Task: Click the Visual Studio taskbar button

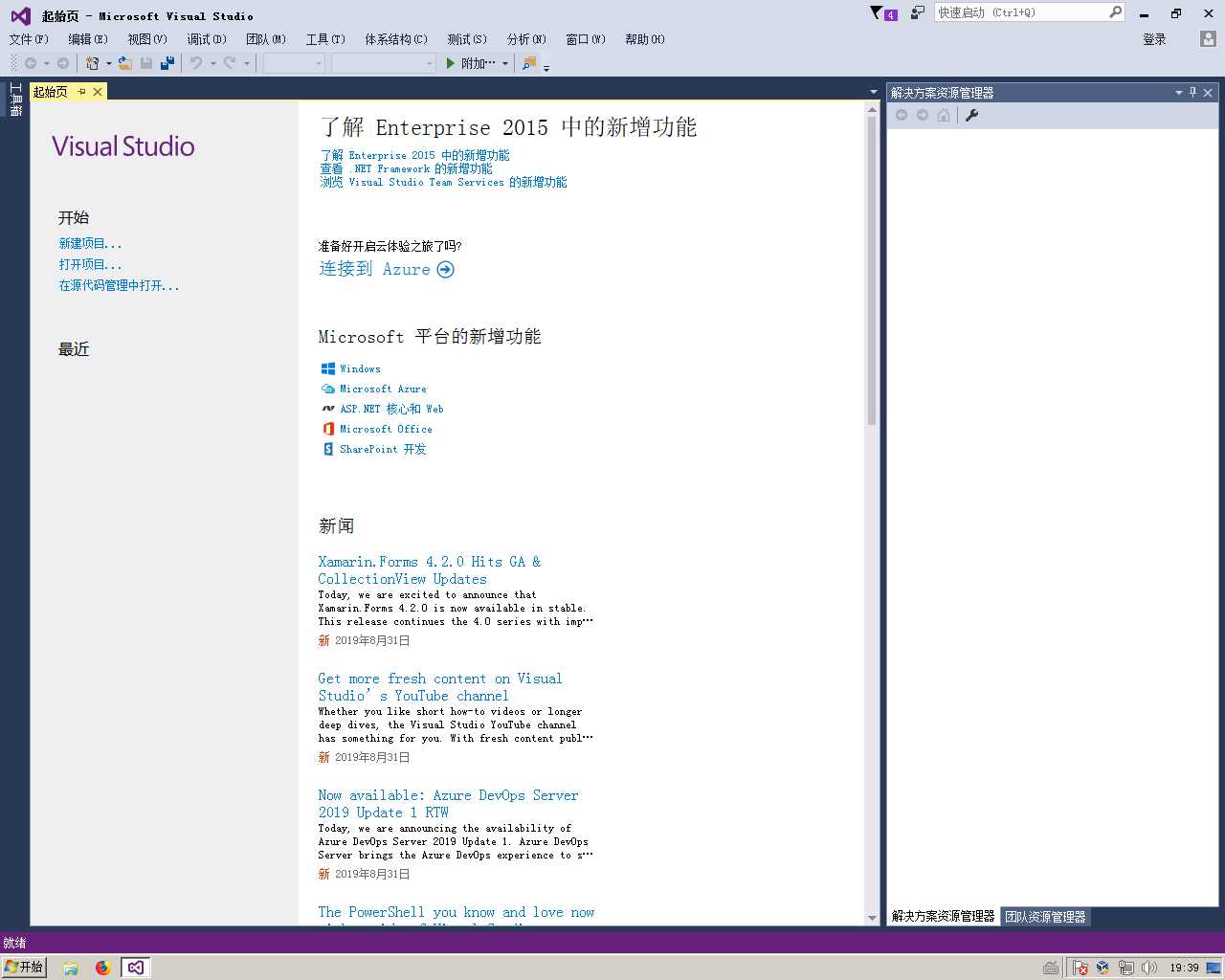Action: (136, 968)
